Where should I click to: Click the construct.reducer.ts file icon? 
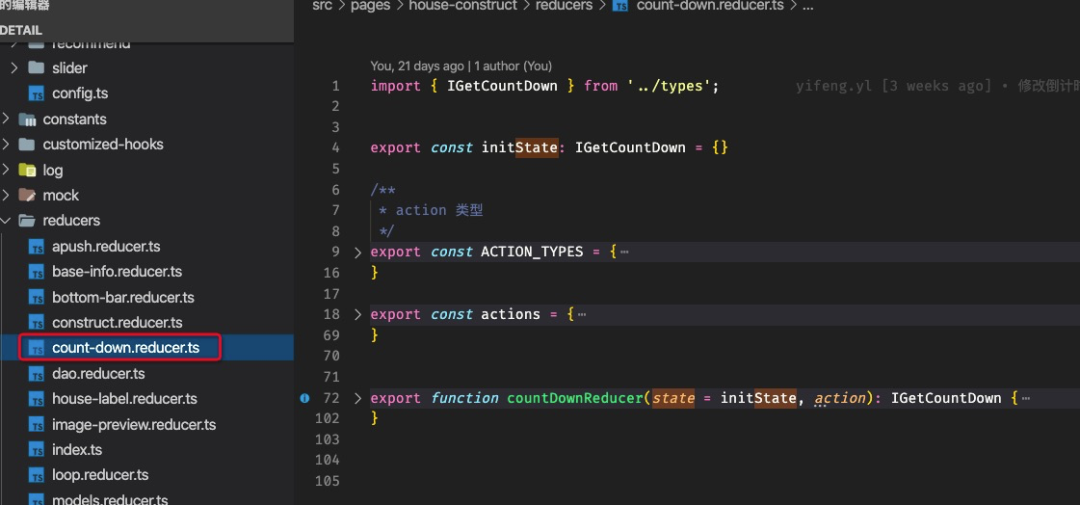tap(37, 322)
